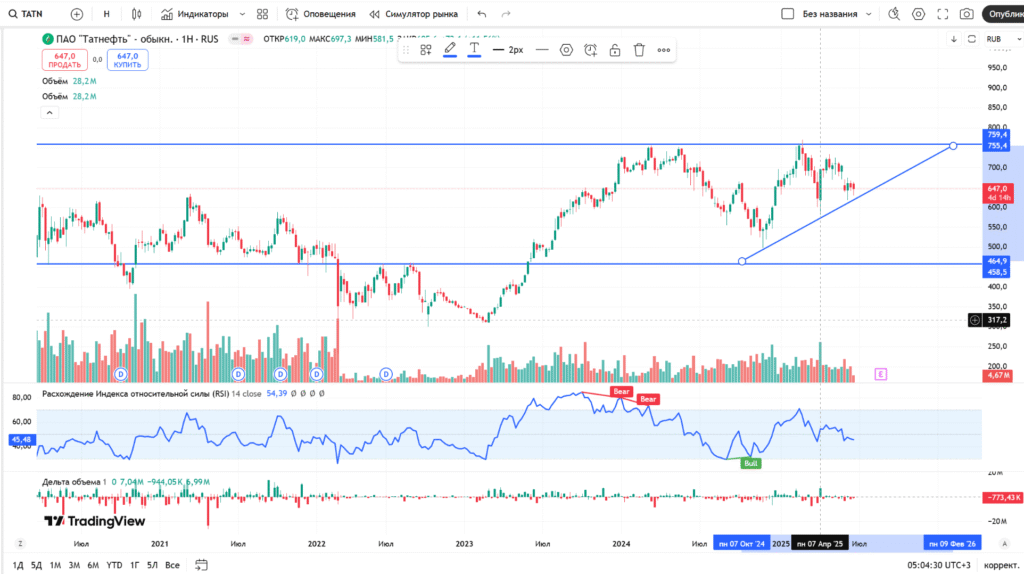Screen dimensions: 1024x574
Task: Open chart settings hexagon icon in the top bar
Action: 918,14
